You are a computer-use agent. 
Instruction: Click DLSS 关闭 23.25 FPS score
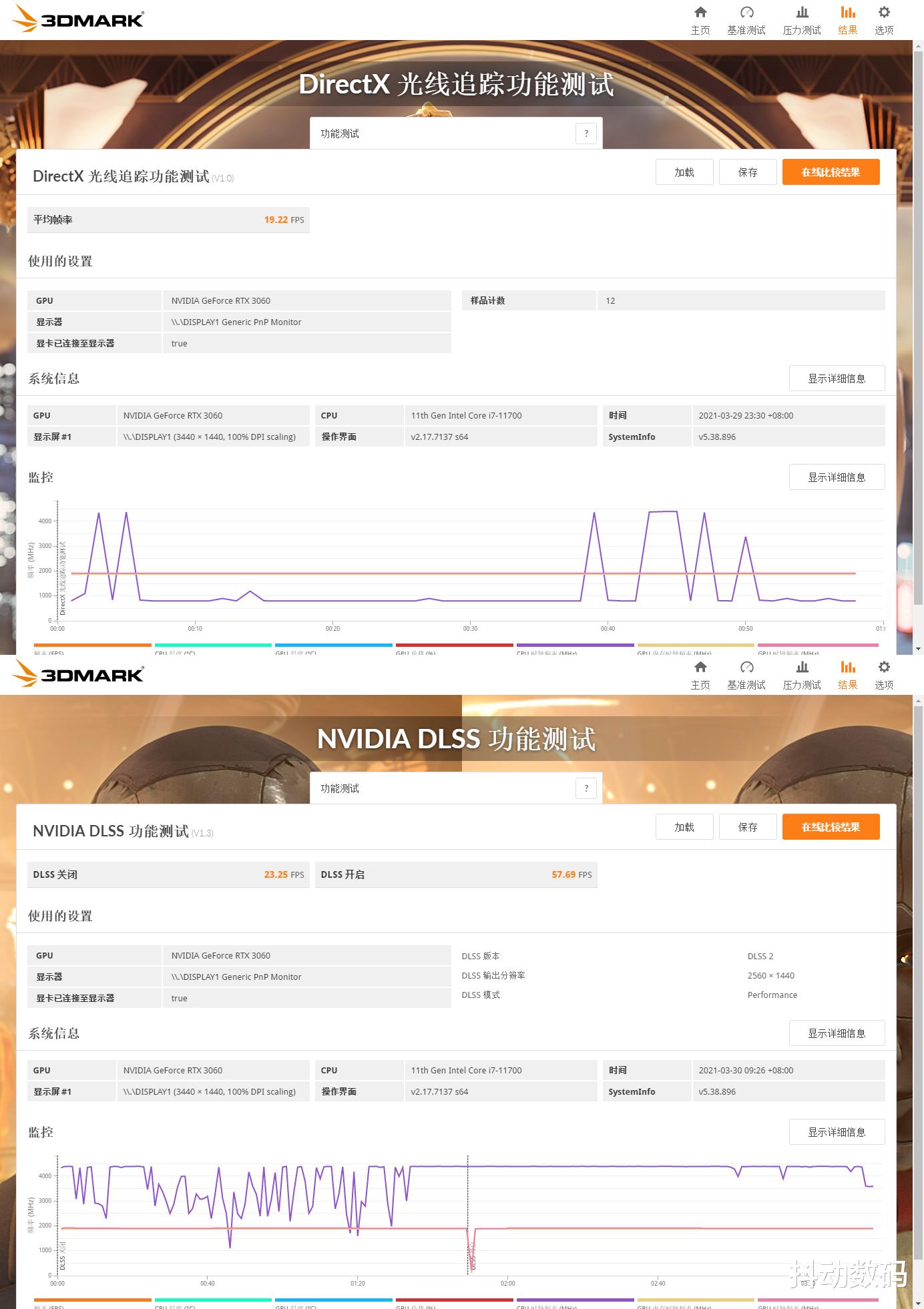284,874
